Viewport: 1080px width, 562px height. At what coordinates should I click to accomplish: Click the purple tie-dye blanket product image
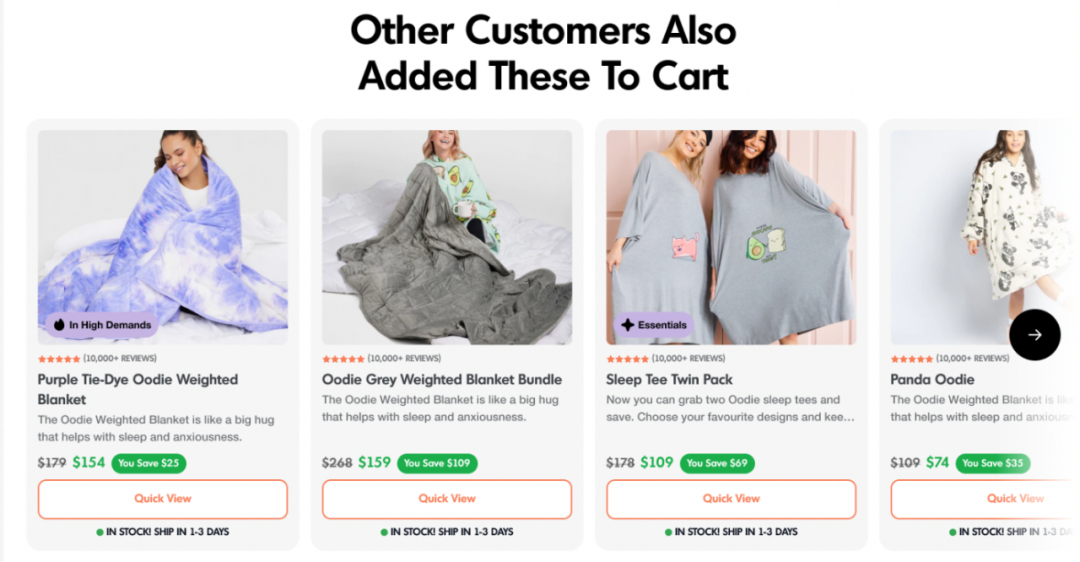[x=163, y=237]
